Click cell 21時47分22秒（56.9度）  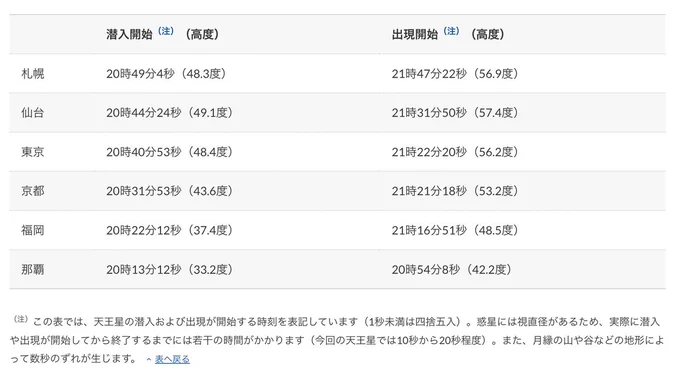point(455,74)
